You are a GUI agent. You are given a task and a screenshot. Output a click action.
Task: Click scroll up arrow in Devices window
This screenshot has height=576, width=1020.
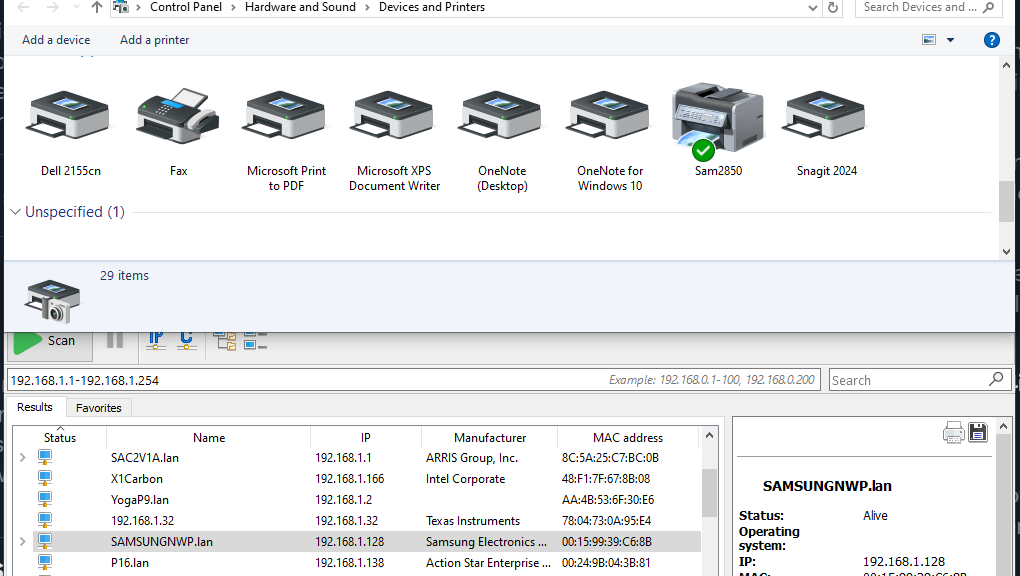1006,65
